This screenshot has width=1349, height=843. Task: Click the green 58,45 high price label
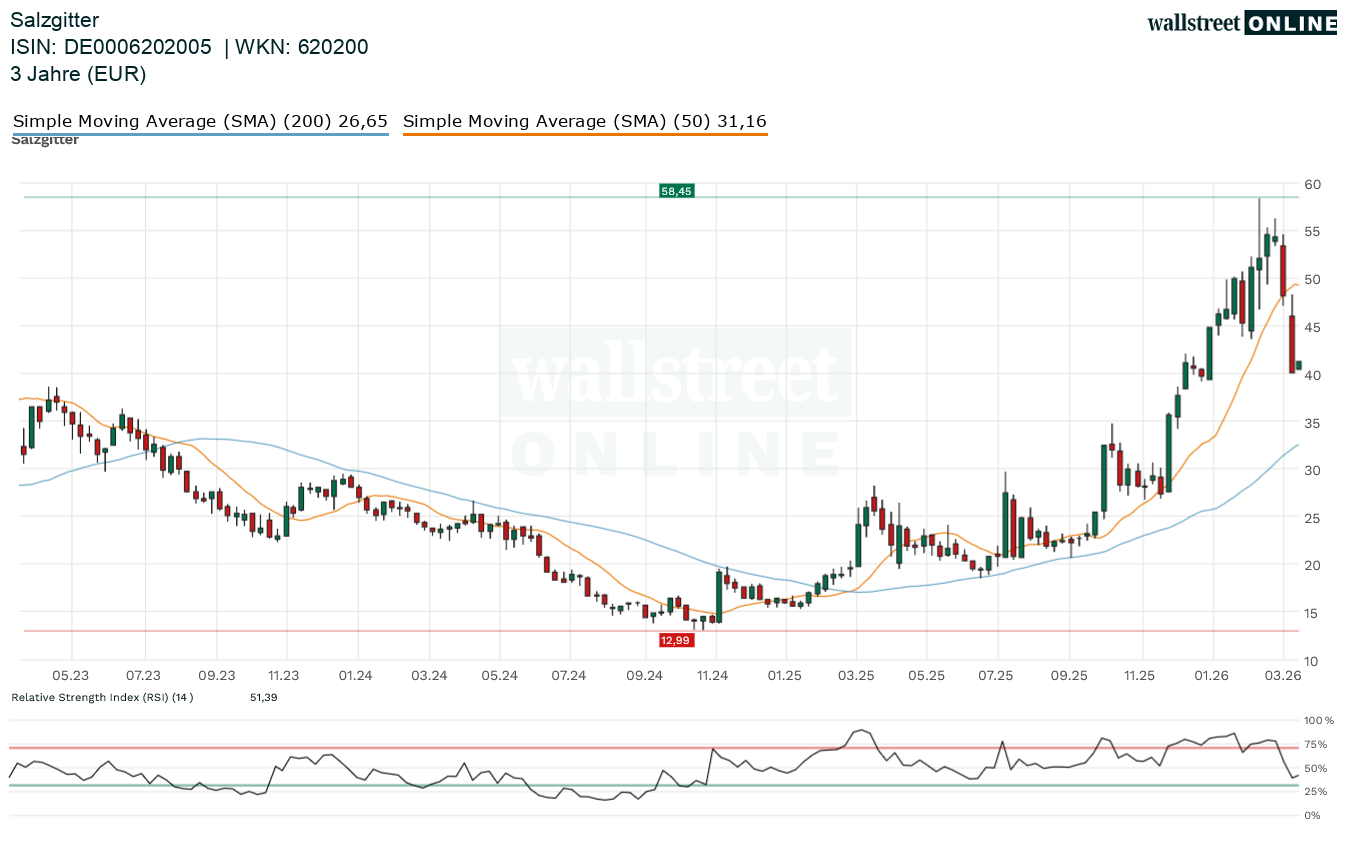click(676, 191)
